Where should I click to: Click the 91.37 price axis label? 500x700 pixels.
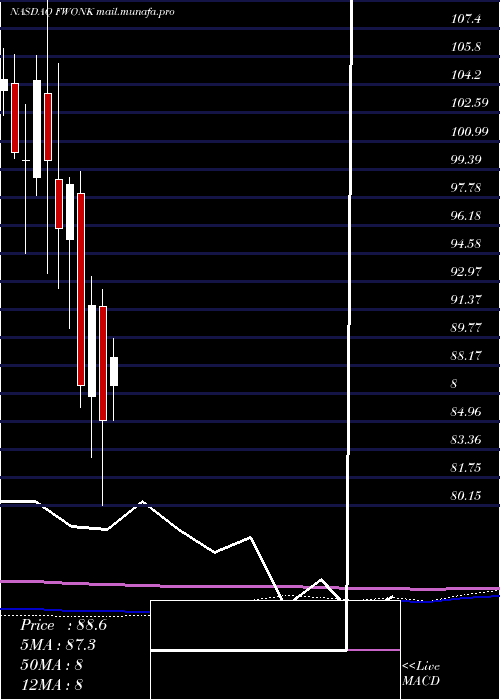point(466,300)
